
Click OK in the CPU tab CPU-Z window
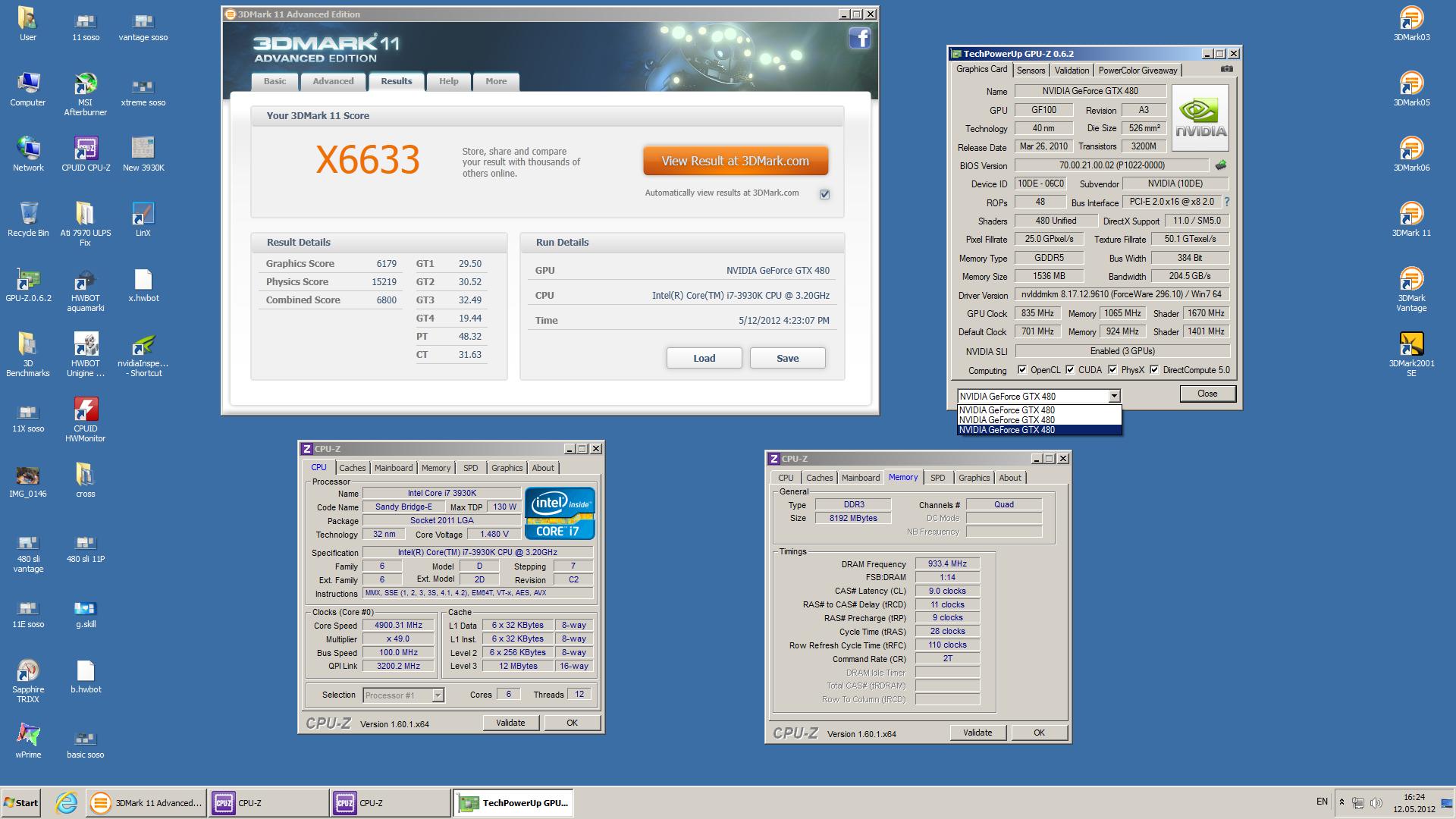point(572,723)
